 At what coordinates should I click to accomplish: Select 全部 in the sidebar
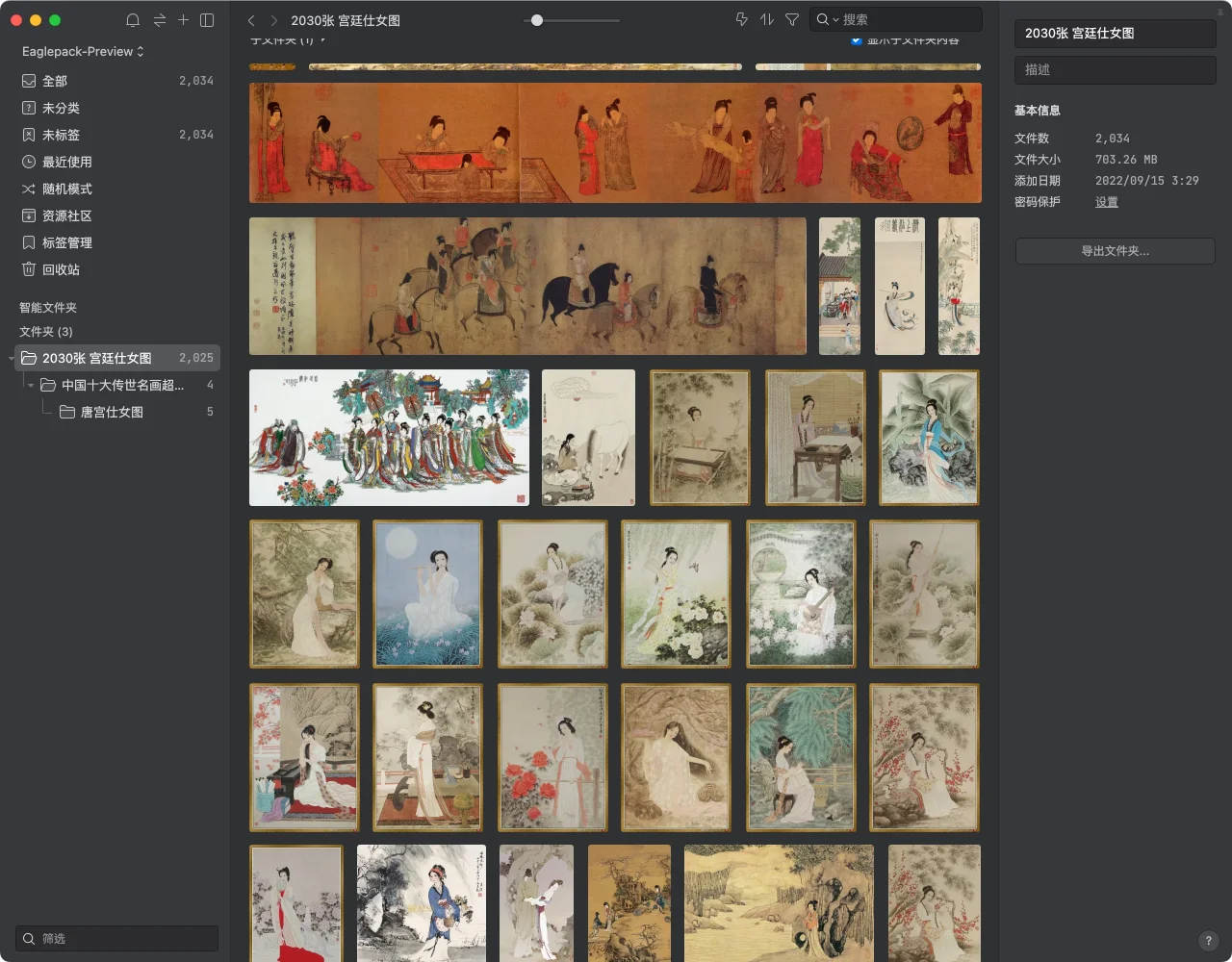117,81
